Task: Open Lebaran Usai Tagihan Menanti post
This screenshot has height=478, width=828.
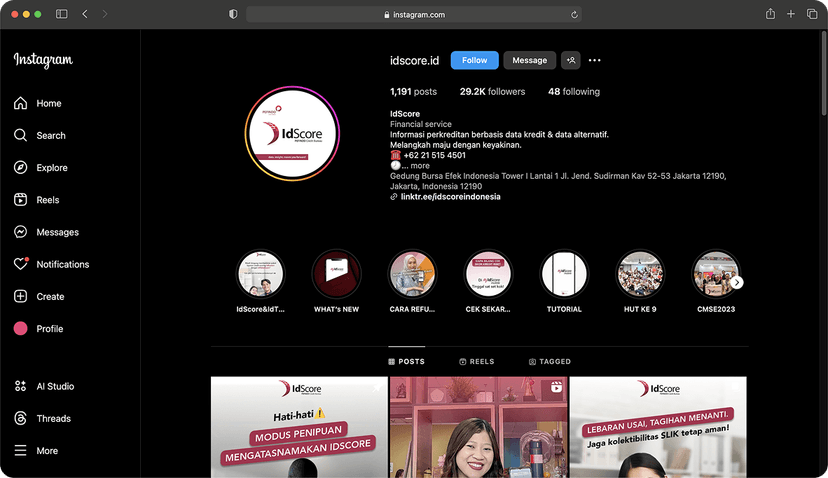Action: [x=658, y=427]
